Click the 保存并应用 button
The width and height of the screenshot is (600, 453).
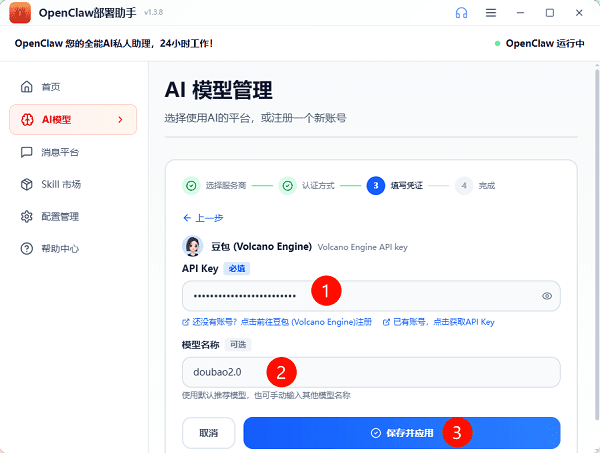(402, 433)
